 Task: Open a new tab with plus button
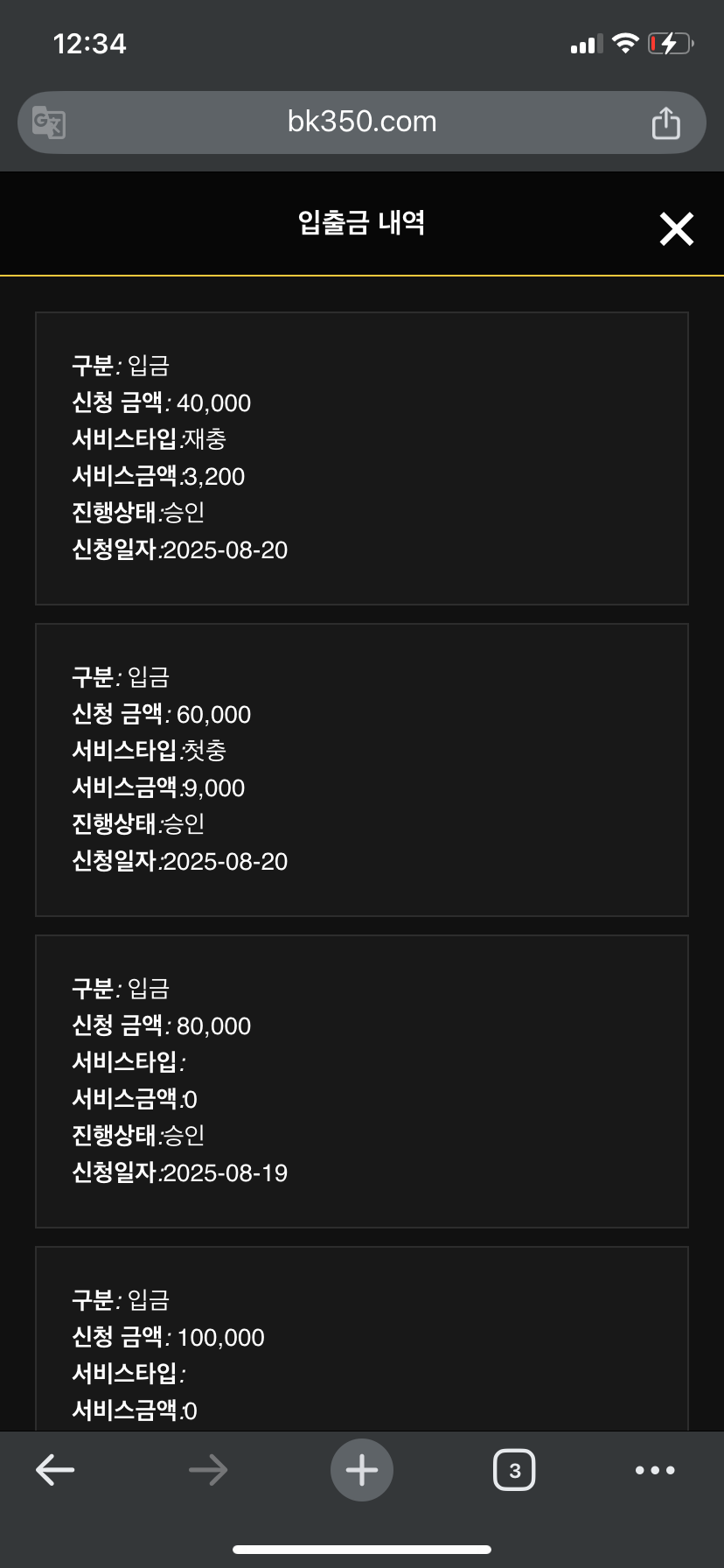362,1470
